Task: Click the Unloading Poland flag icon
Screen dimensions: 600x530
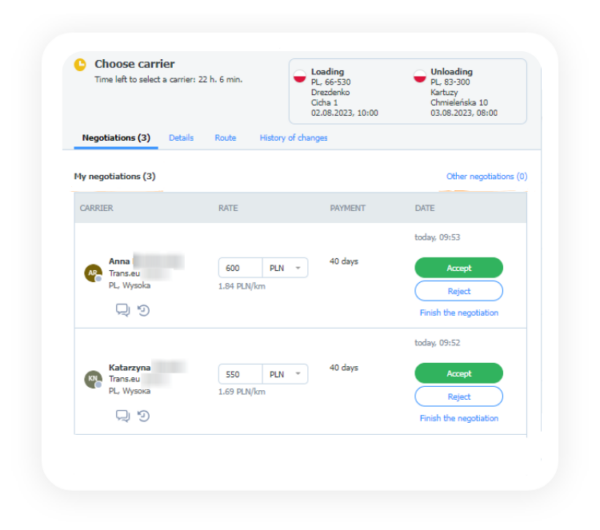Action: point(420,76)
